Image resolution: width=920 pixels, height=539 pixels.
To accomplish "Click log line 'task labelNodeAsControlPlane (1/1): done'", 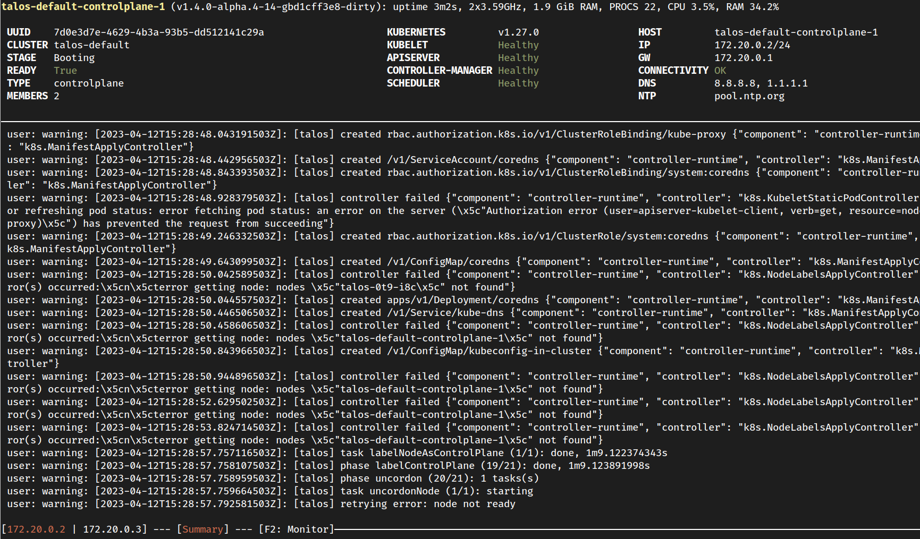I will click(x=337, y=453).
